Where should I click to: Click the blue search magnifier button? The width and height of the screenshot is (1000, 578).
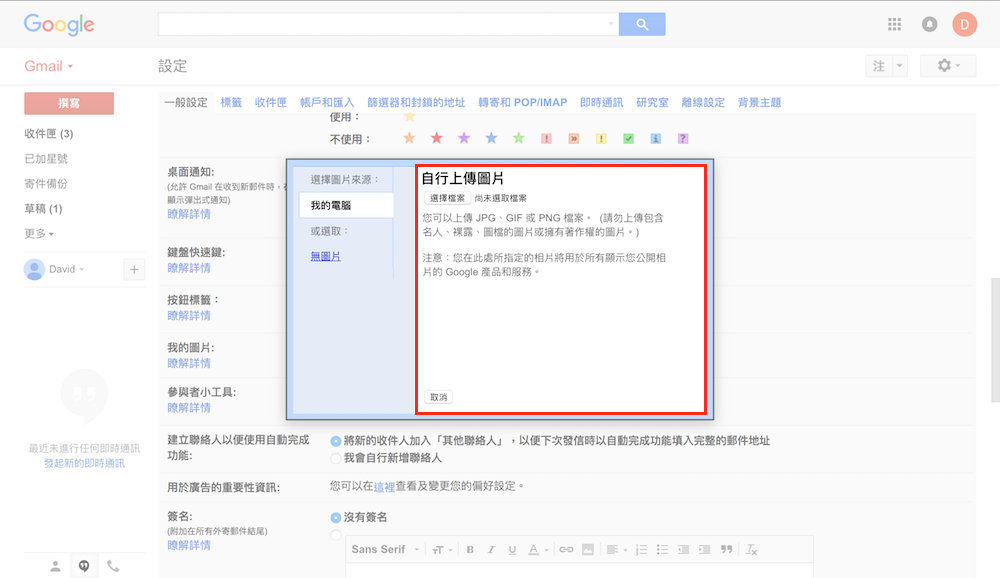[642, 24]
